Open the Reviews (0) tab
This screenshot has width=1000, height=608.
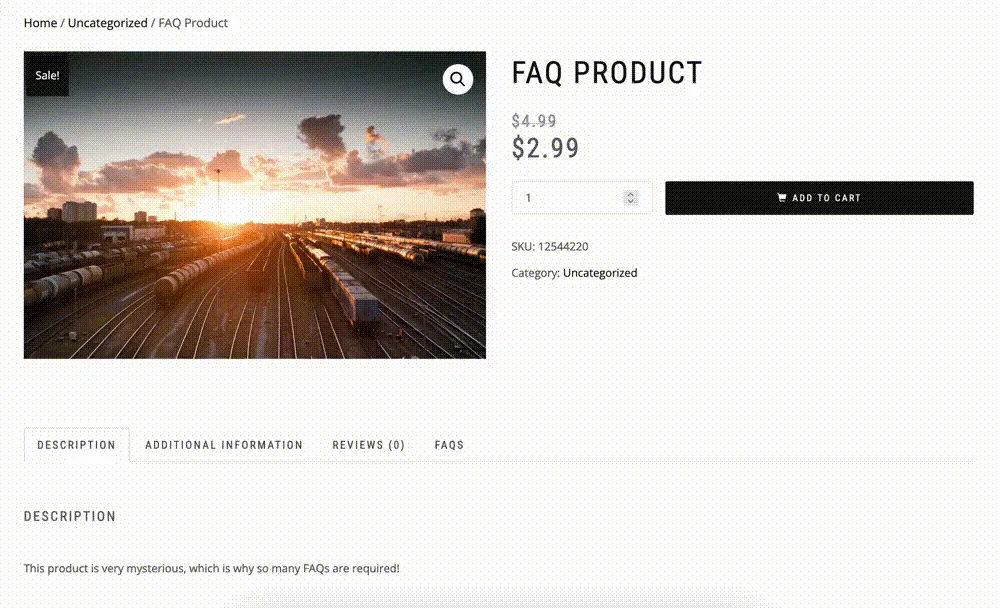click(x=369, y=445)
